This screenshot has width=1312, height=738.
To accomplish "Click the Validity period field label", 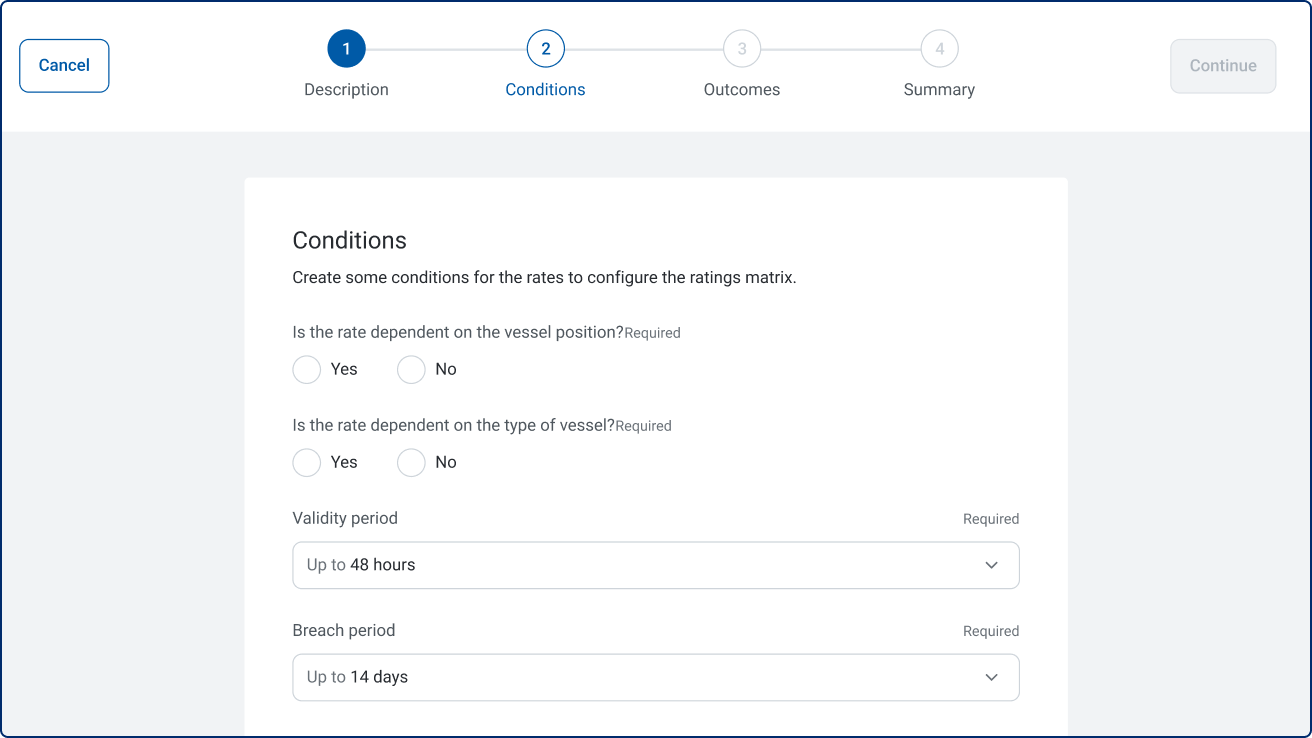I will (345, 518).
